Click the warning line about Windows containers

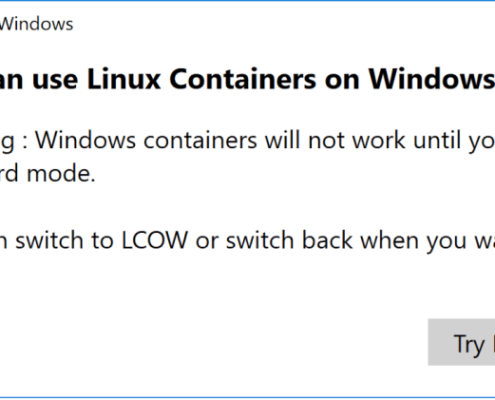tap(247, 141)
